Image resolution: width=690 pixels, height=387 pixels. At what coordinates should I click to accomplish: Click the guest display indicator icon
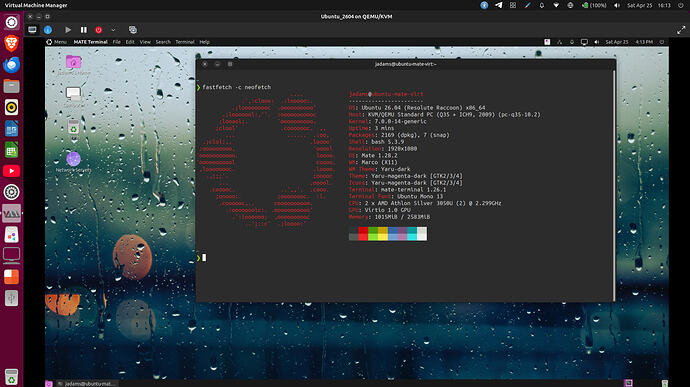[x=584, y=42]
